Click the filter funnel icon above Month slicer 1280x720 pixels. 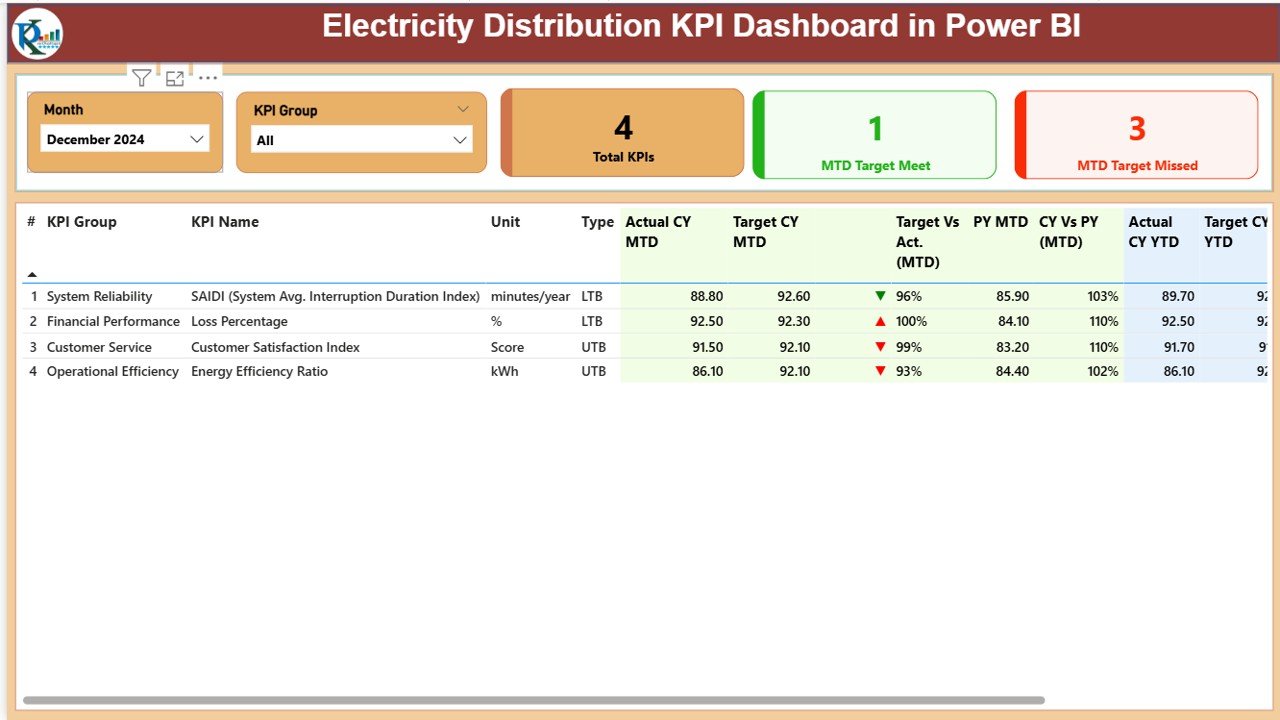[141, 78]
